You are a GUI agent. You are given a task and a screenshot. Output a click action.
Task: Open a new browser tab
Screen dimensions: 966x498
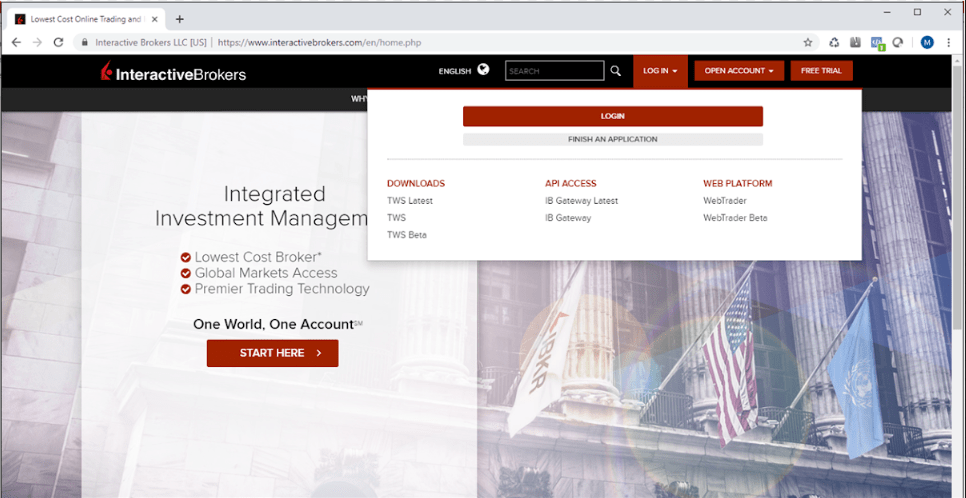(x=179, y=19)
